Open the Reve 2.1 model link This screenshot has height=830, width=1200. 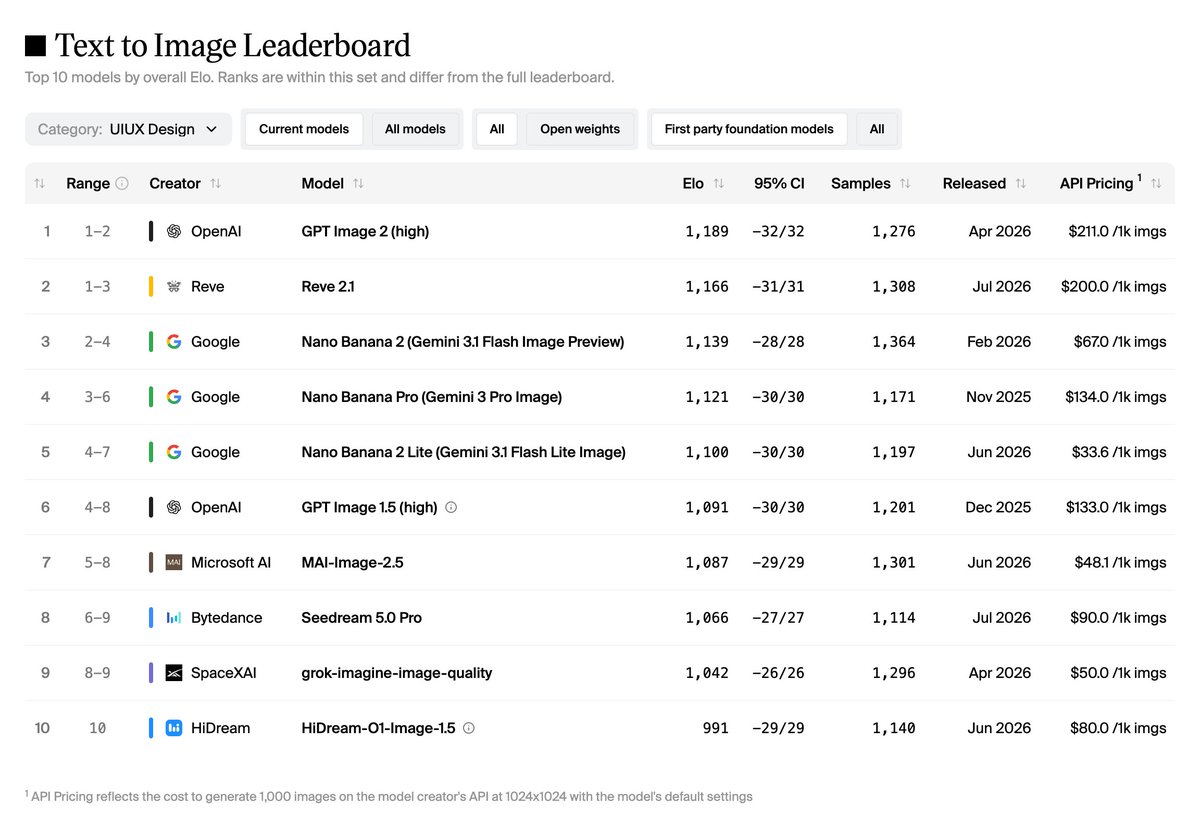coord(328,286)
